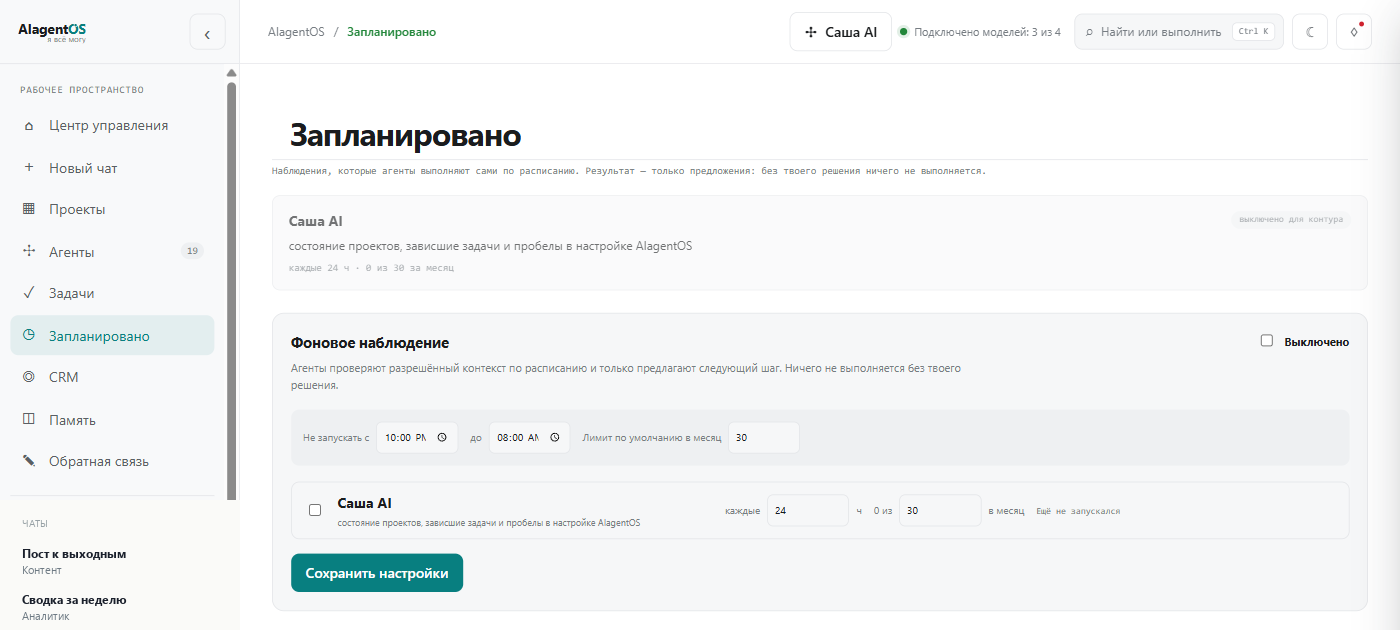Image resolution: width=1400 pixels, height=630 pixels.
Task: Click the sidebar scroll up arrow
Action: [232, 73]
